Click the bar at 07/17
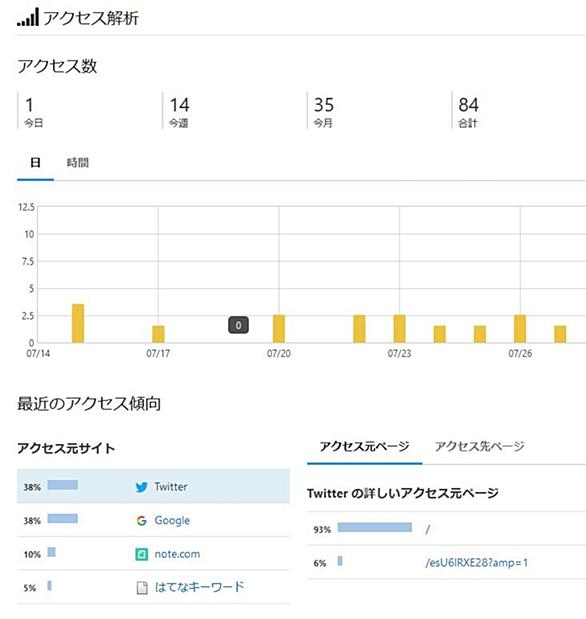The width and height of the screenshot is (586, 619). pyautogui.click(x=158, y=334)
